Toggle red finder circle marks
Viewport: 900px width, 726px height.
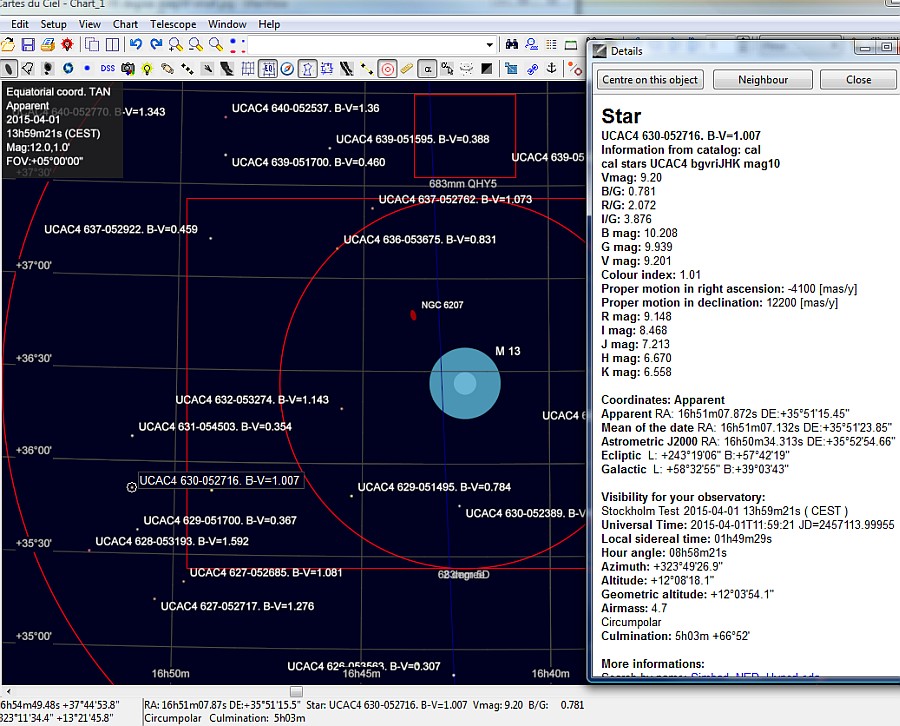click(x=387, y=69)
